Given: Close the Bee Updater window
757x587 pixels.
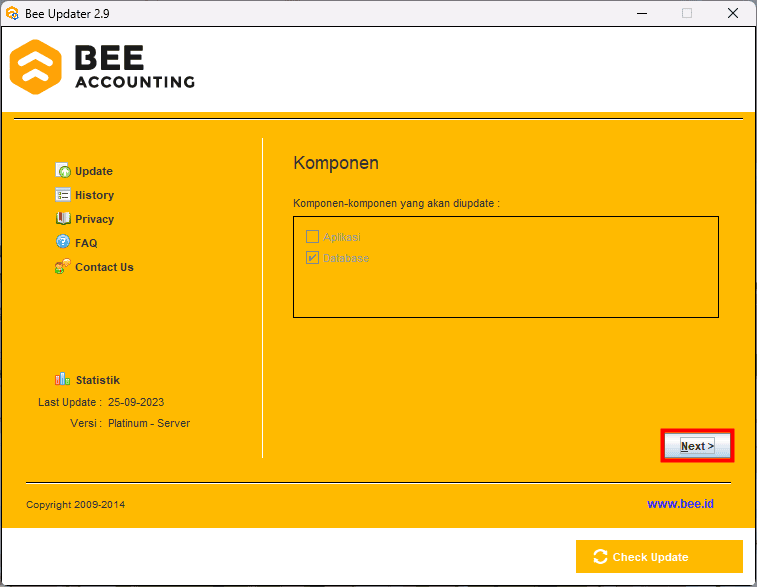Looking at the screenshot, I should 733,14.
